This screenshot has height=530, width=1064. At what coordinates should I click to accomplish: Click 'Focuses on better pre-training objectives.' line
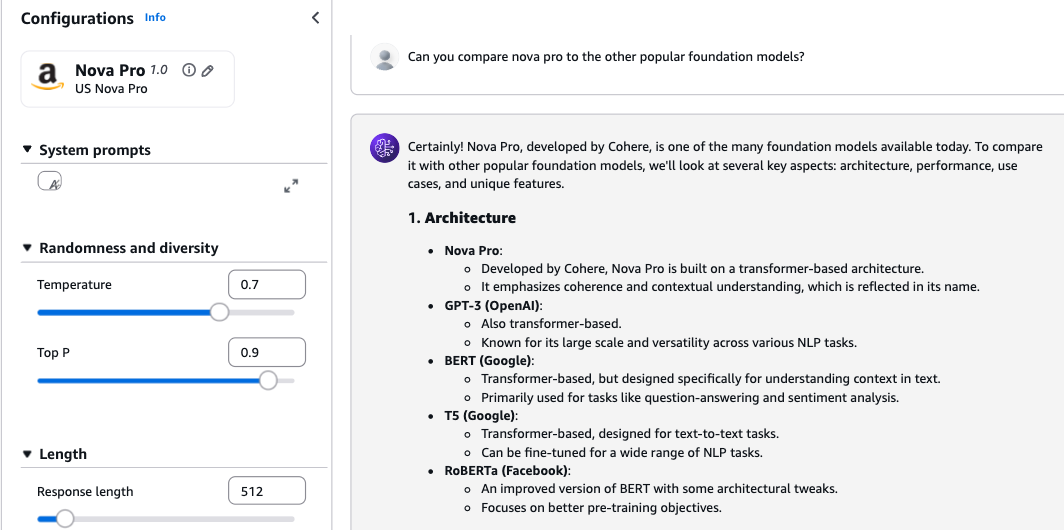(x=601, y=507)
